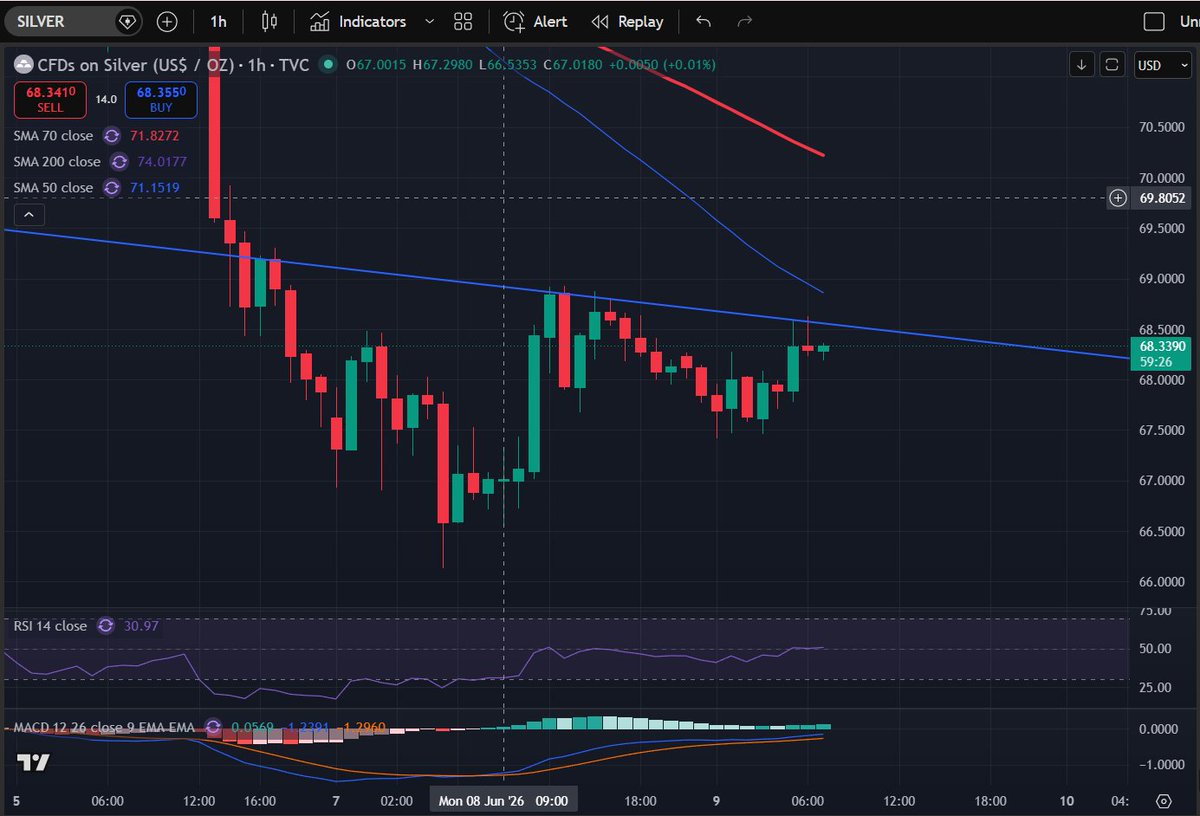
Task: Click the BUY 68.355 button
Action: [x=161, y=100]
